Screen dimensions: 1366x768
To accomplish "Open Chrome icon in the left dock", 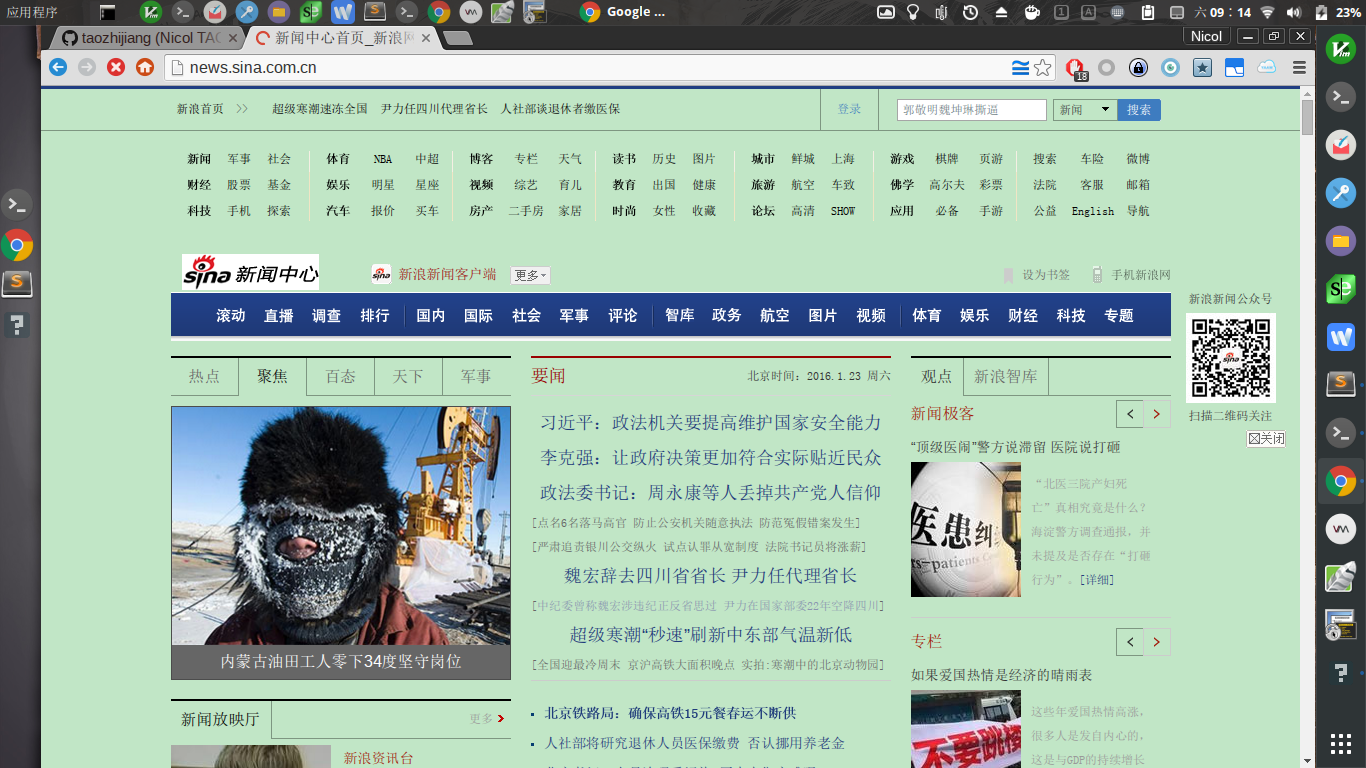I will click(x=17, y=245).
